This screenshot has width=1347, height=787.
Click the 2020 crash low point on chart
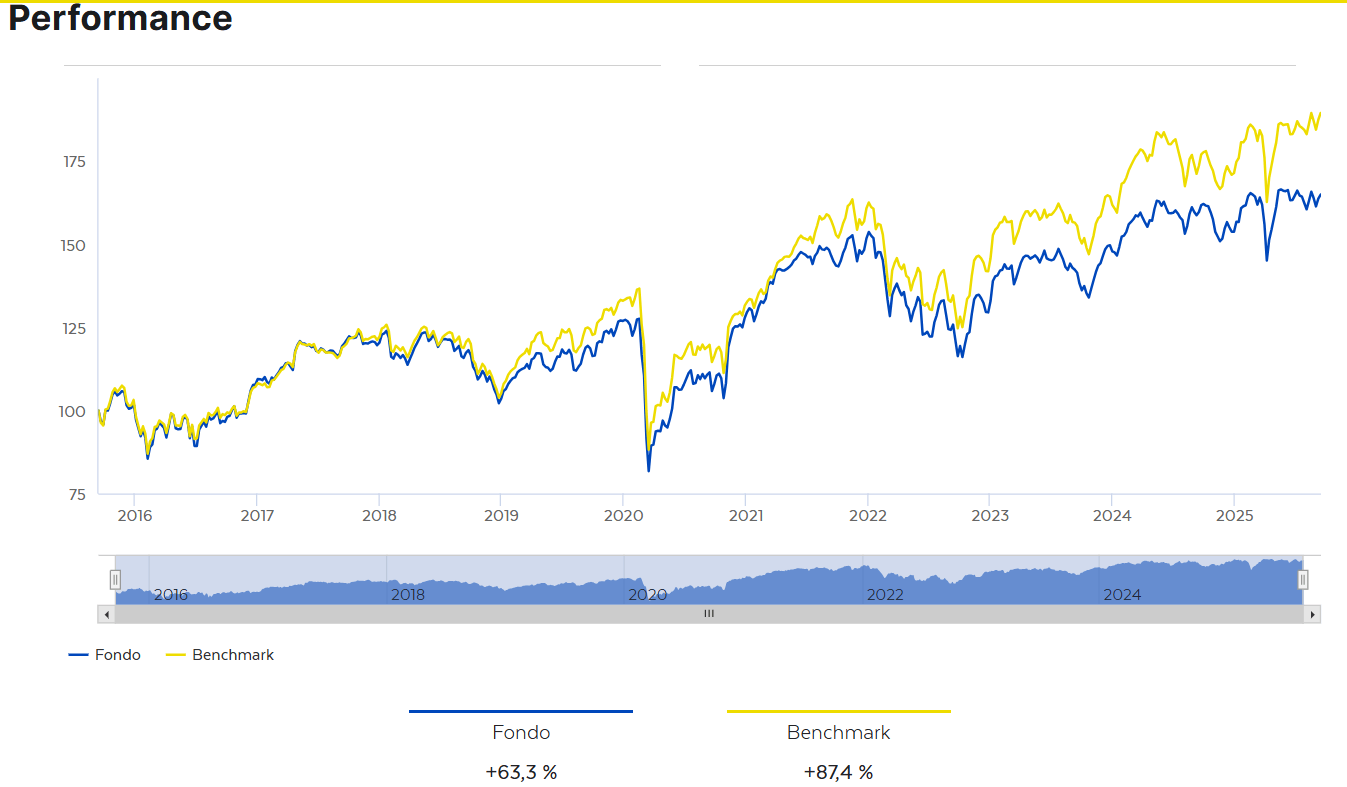[x=648, y=470]
